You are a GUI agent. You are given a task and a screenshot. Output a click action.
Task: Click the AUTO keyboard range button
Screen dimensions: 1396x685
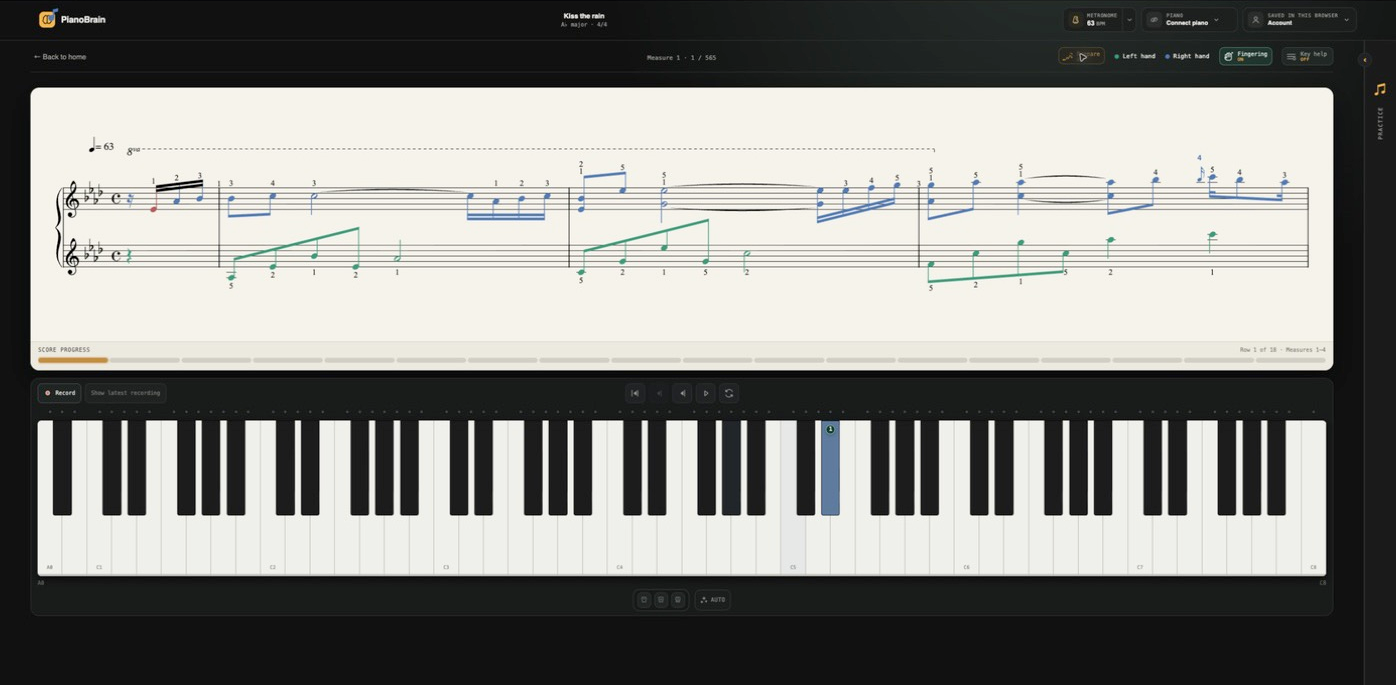(x=712, y=600)
